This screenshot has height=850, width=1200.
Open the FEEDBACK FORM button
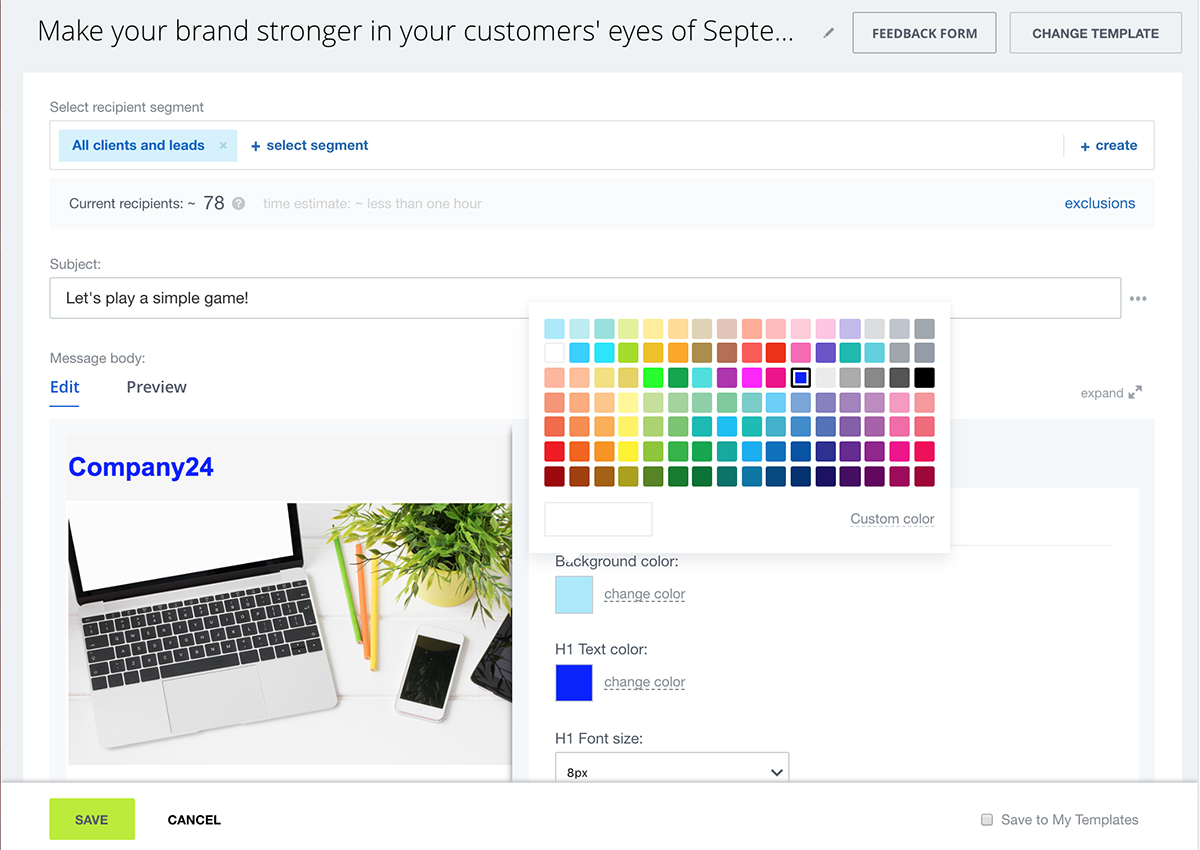point(924,33)
